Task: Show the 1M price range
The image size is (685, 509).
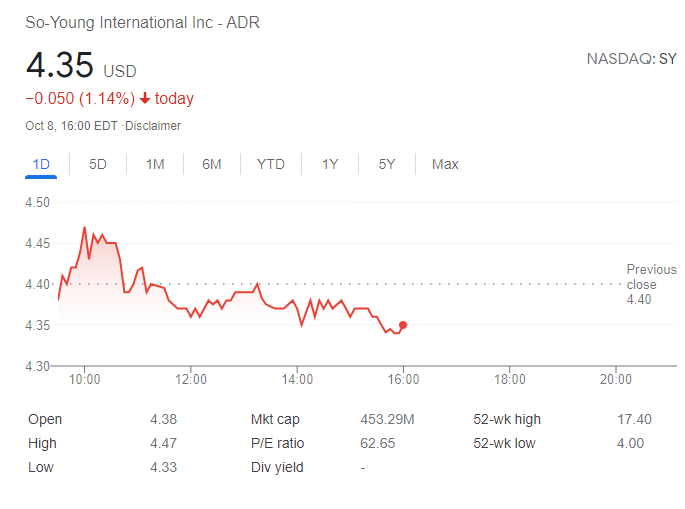Action: pos(155,164)
